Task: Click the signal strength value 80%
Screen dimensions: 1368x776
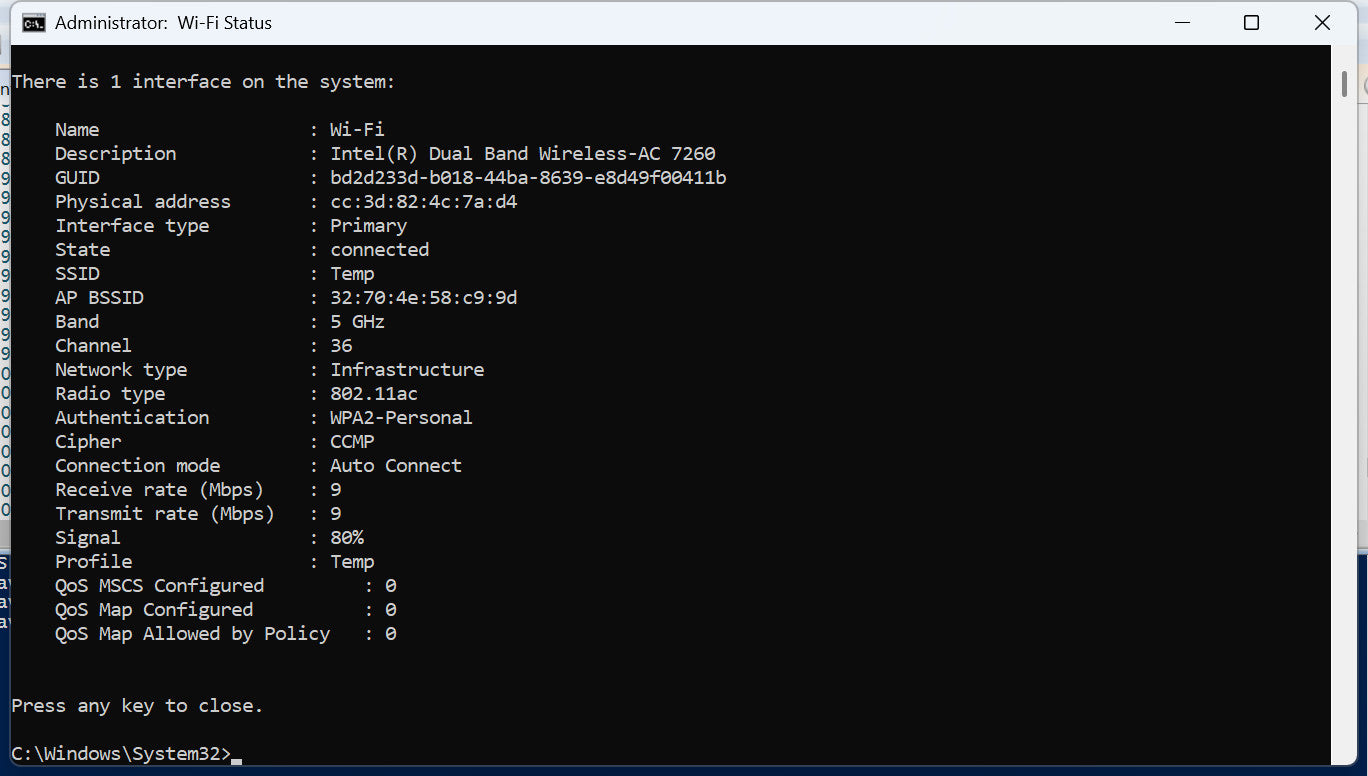Action: click(x=347, y=538)
